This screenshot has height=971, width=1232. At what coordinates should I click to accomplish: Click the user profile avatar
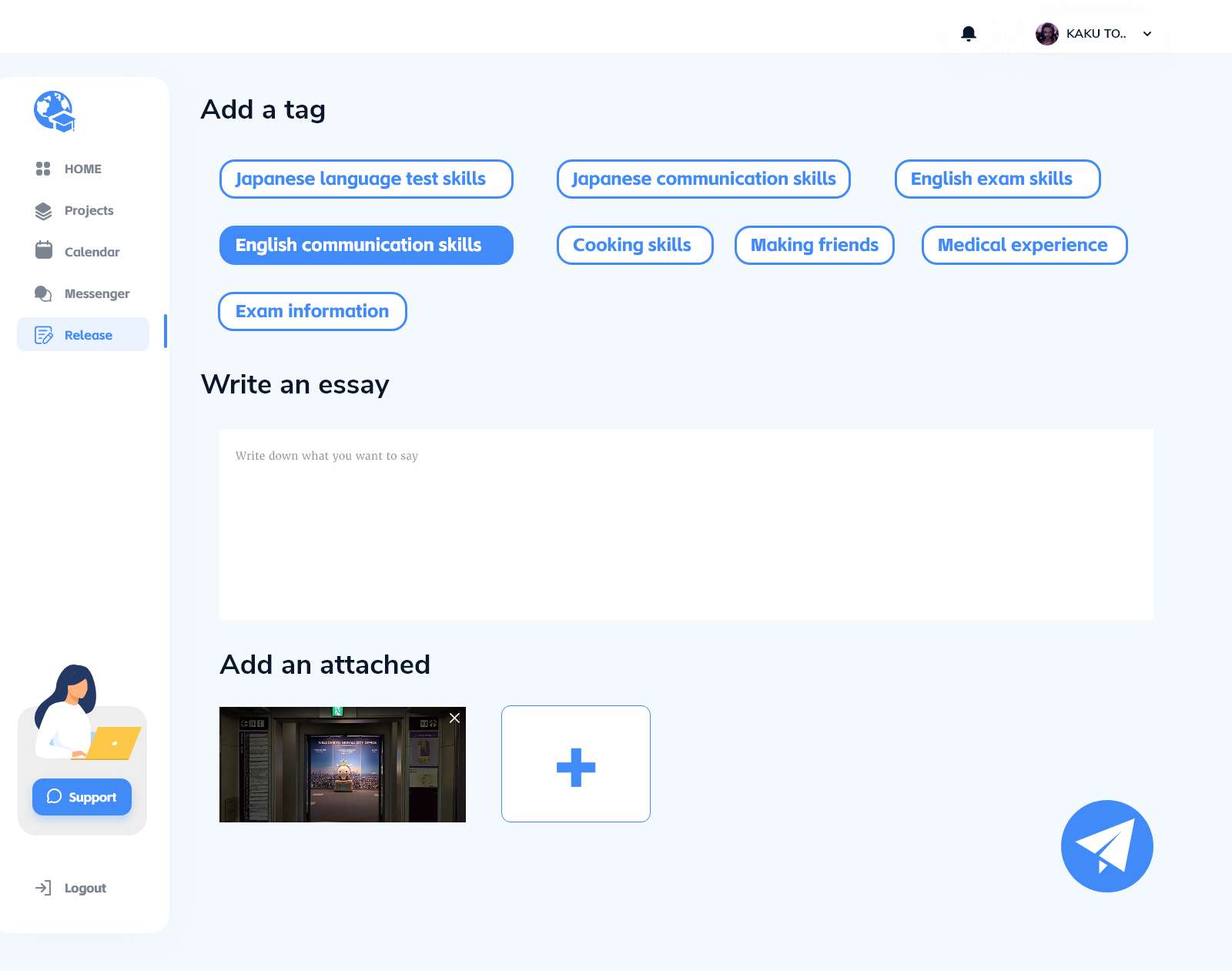(1046, 34)
